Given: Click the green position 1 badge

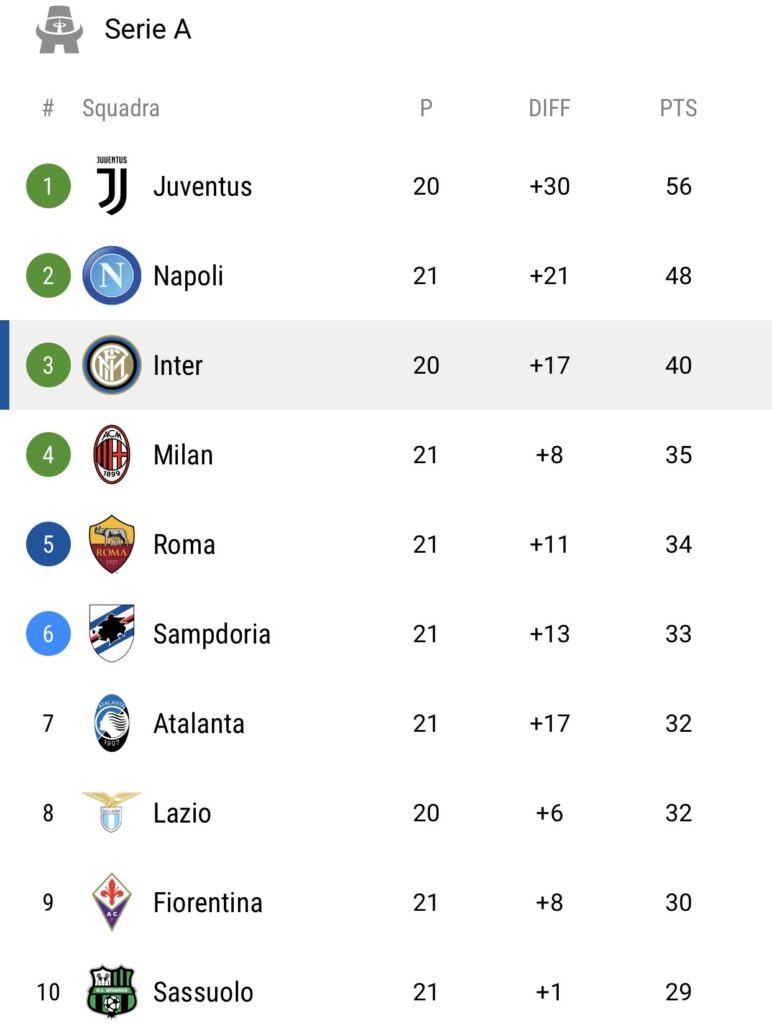Looking at the screenshot, I should (48, 186).
